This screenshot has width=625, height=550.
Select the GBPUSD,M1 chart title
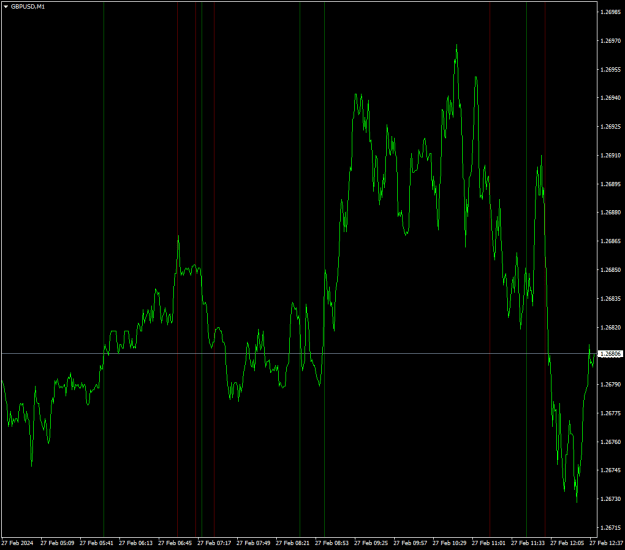click(28, 7)
